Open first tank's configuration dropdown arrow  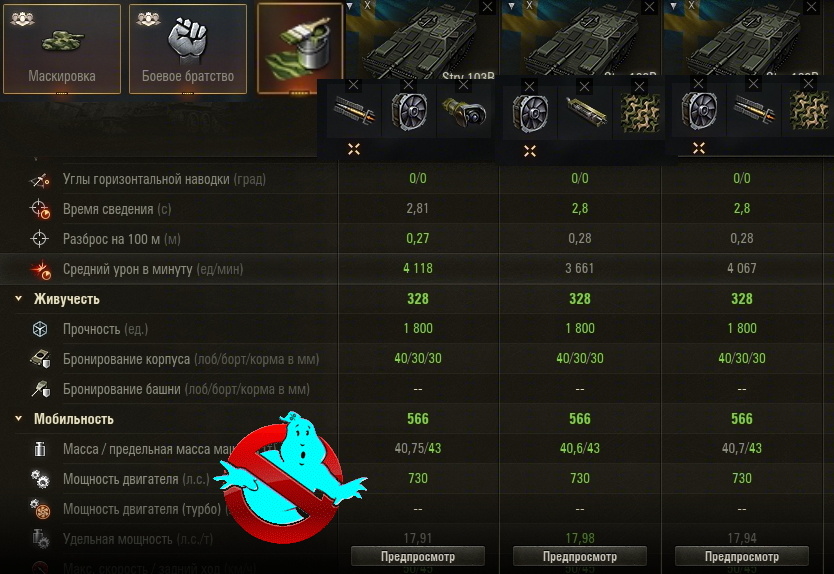click(x=350, y=6)
